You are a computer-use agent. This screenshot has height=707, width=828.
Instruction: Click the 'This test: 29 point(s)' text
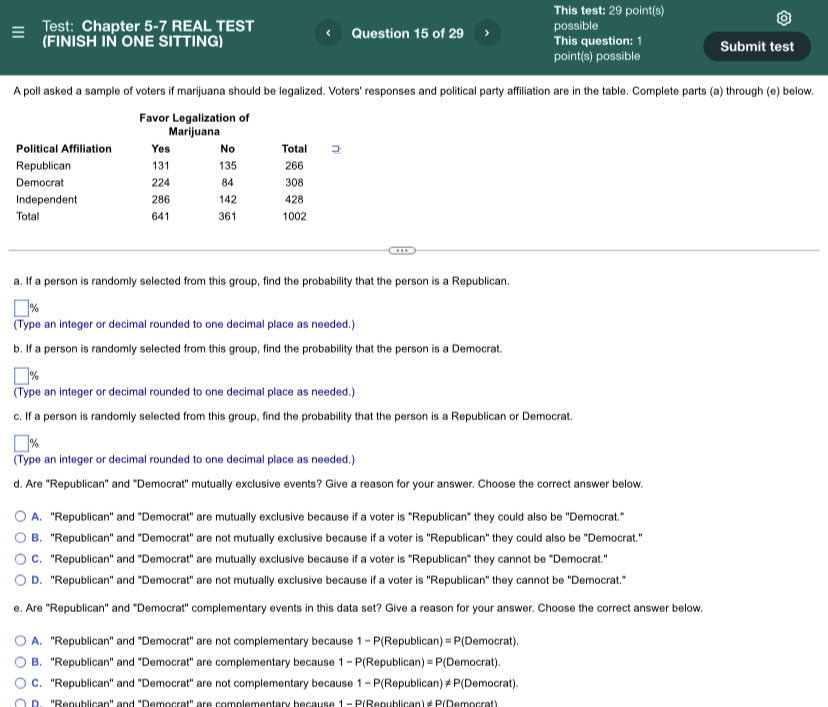click(x=609, y=11)
